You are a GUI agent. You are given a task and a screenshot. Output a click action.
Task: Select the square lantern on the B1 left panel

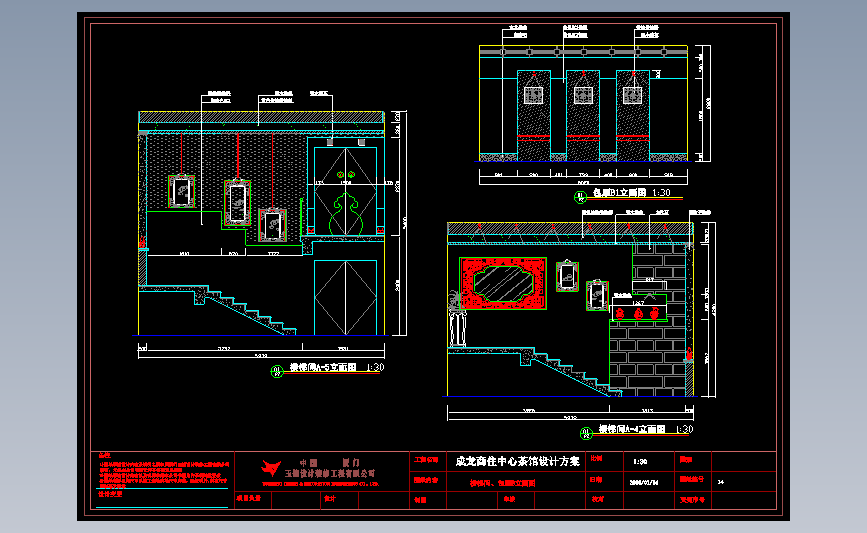tap(534, 95)
